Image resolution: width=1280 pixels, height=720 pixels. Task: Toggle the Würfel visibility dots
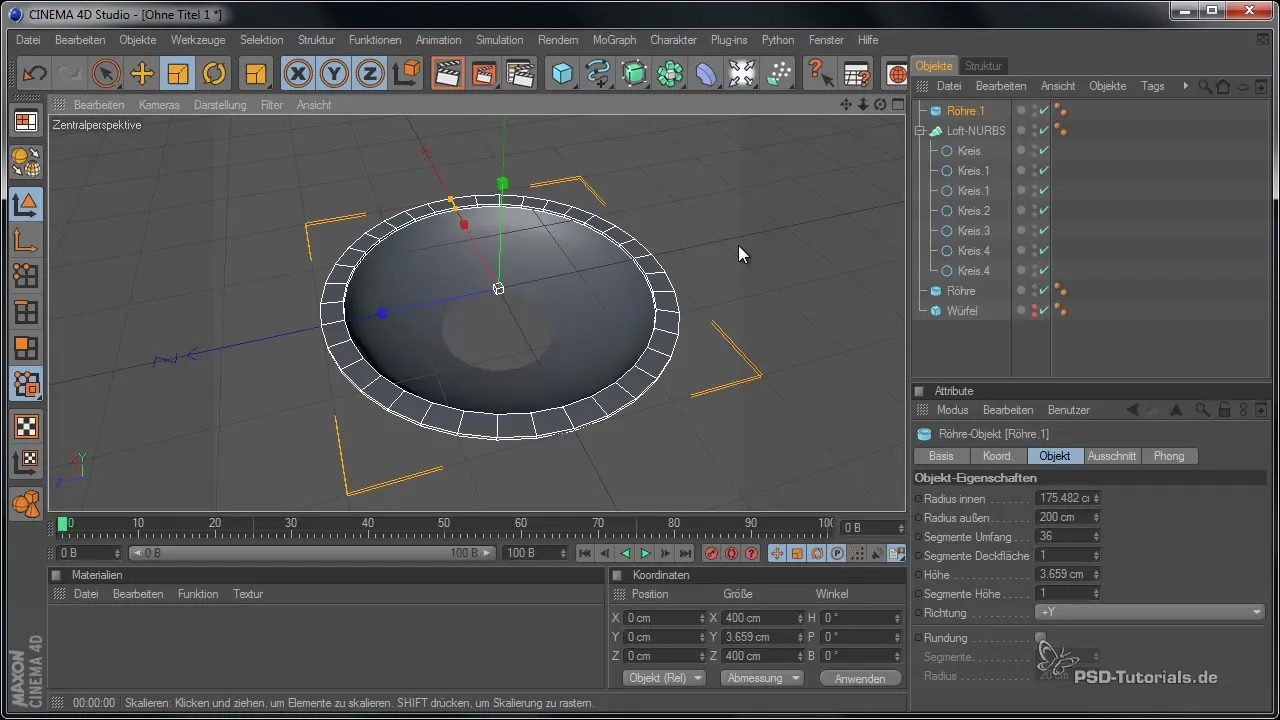[1034, 311]
